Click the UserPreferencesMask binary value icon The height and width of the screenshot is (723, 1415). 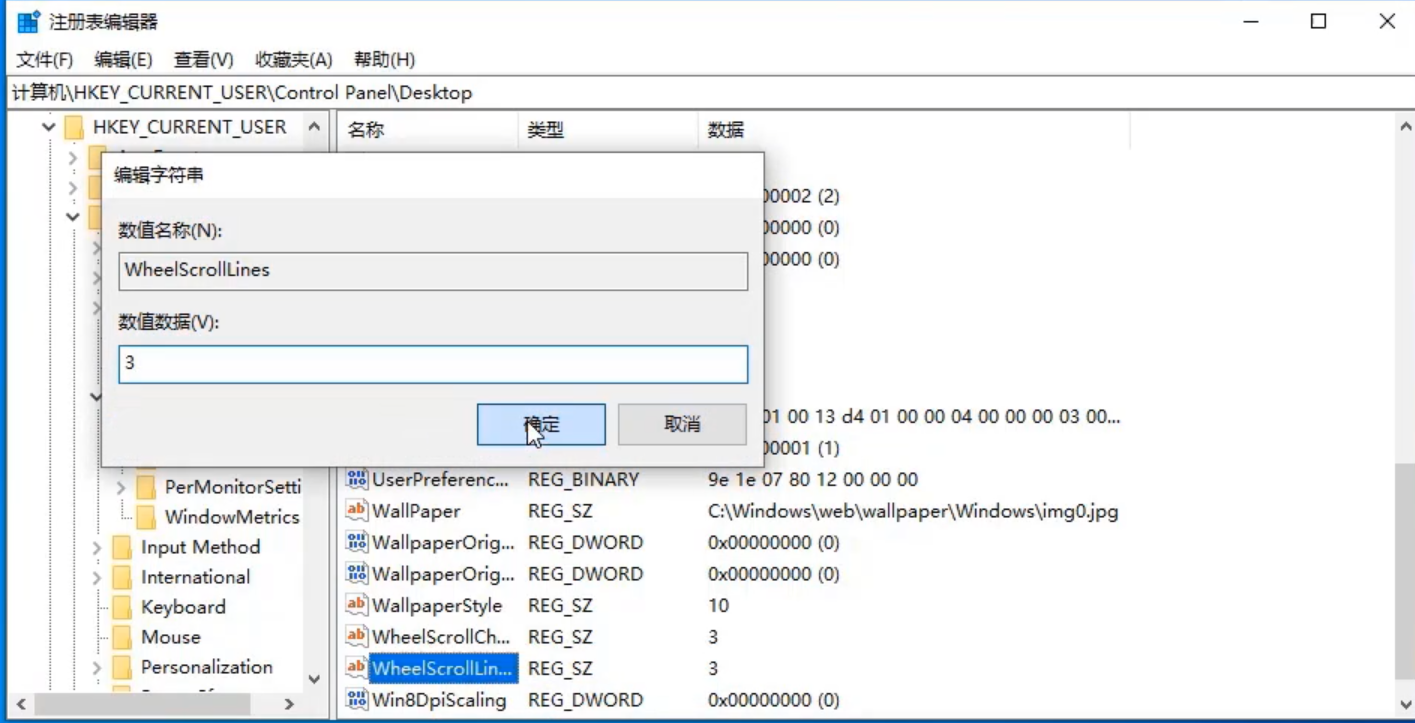(356, 479)
